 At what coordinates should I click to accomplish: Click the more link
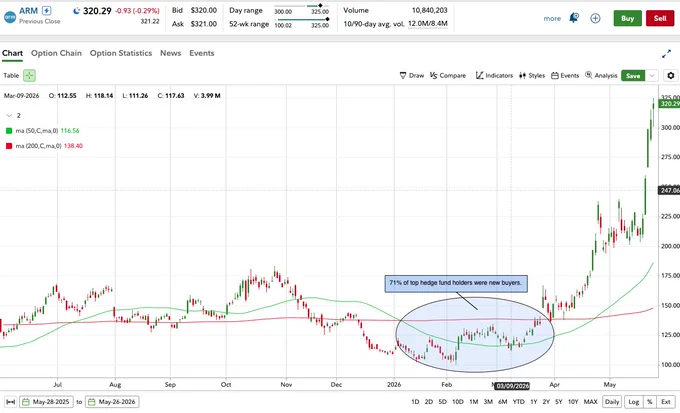coord(552,19)
